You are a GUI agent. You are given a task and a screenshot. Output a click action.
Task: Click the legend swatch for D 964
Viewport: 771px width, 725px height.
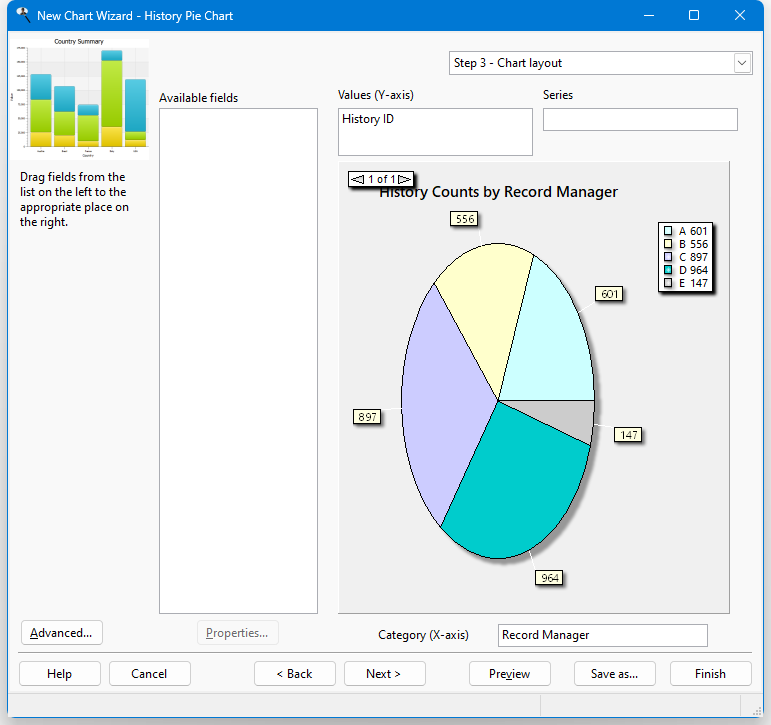(668, 270)
